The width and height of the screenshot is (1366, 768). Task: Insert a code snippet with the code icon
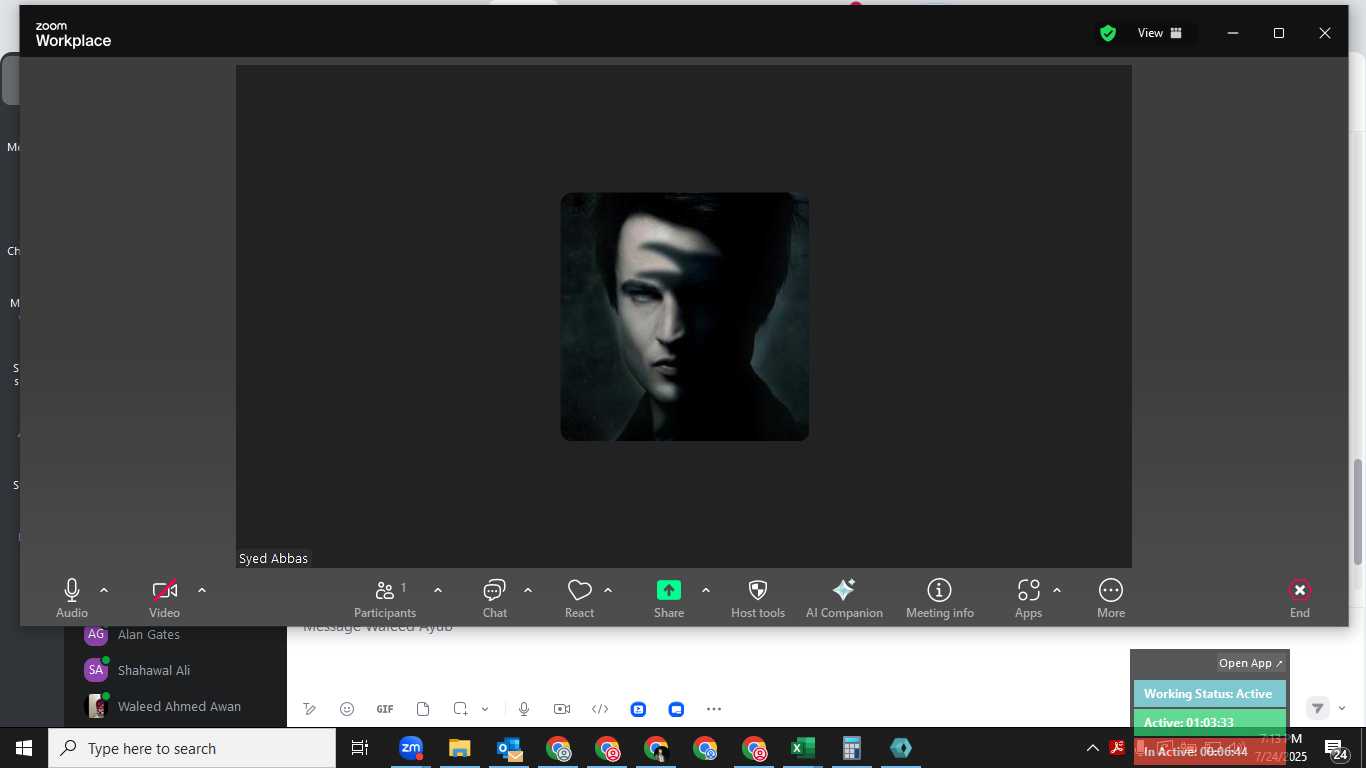coord(600,709)
